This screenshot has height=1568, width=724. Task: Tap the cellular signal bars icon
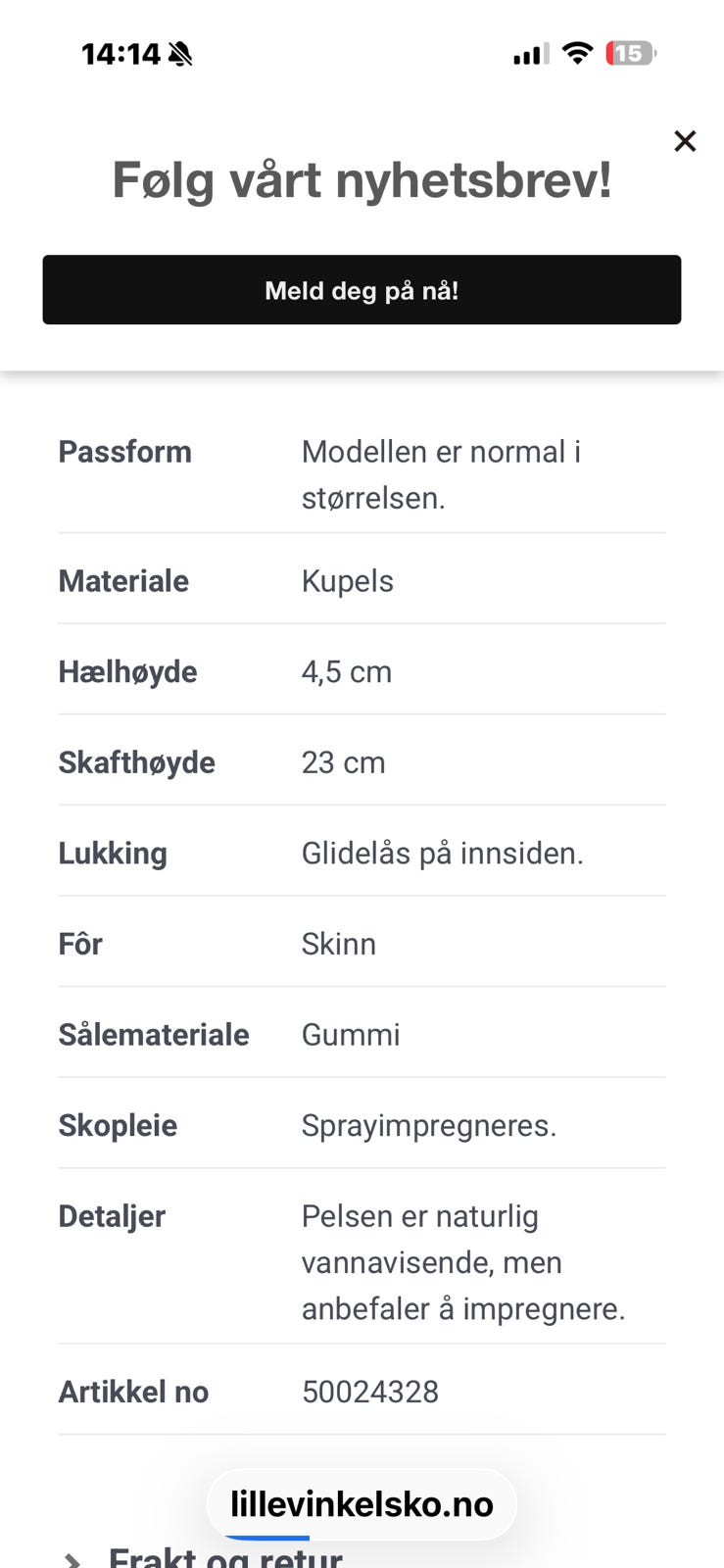[x=530, y=54]
